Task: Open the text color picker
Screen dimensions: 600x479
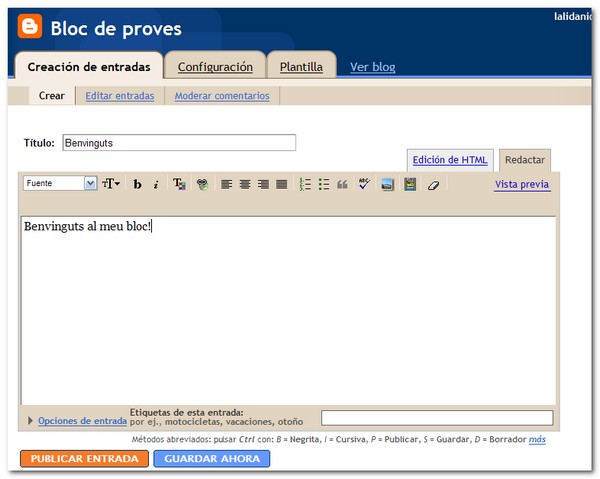Action: coord(179,184)
